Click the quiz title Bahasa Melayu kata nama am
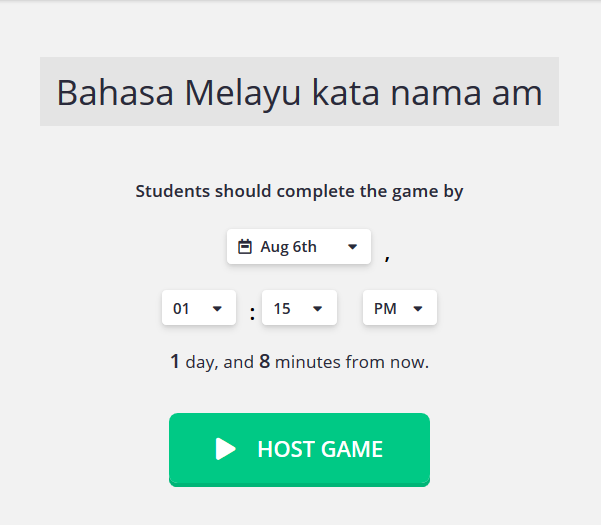The image size is (601, 525). [x=299, y=92]
